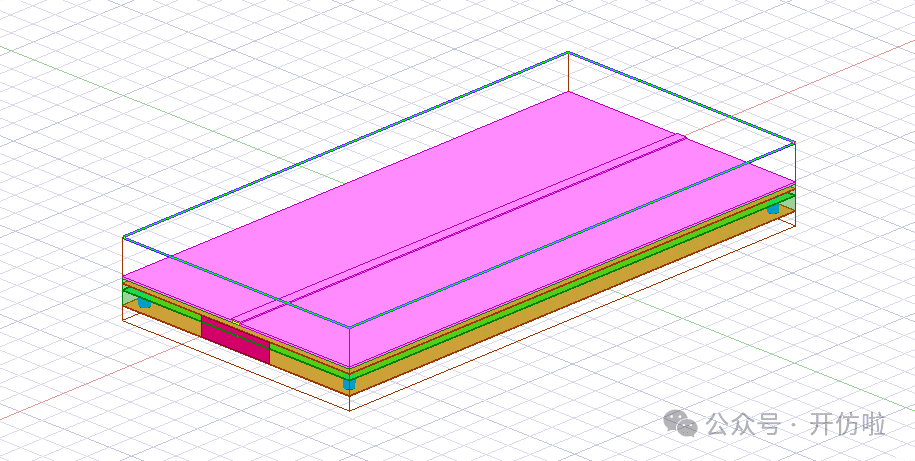Click the 开仿啦 watermark text
Screen dimensions: 915x461
(847, 425)
